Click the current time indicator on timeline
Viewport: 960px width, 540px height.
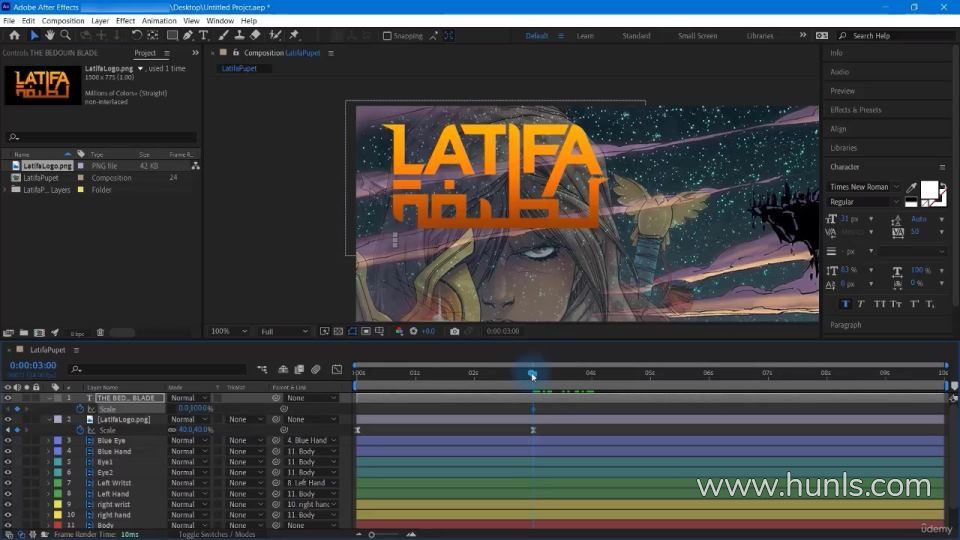click(533, 373)
